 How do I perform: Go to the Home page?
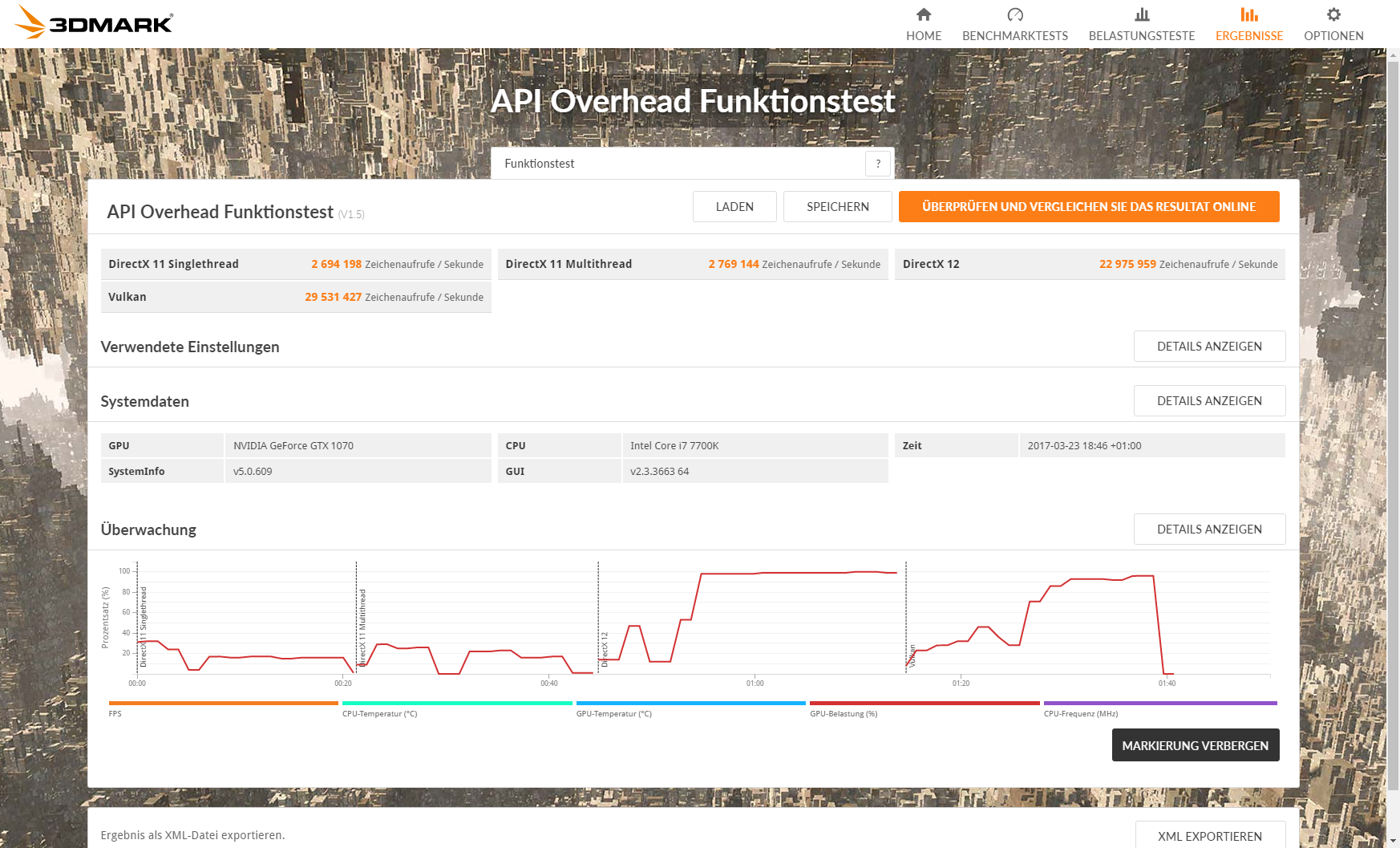coord(924,24)
